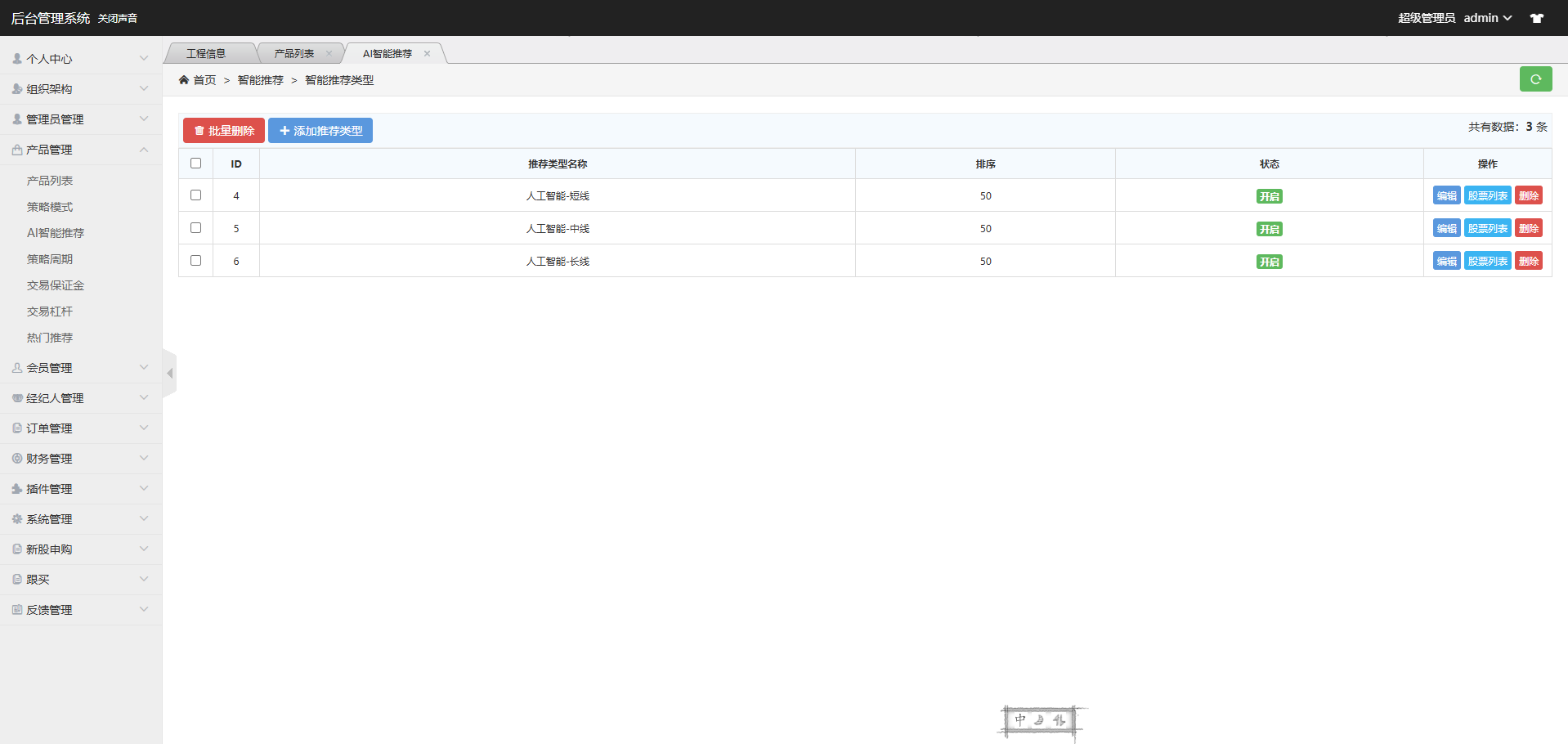The height and width of the screenshot is (744, 1568).
Task: Open 策略模式 in the sidebar submenu
Action: [x=50, y=207]
